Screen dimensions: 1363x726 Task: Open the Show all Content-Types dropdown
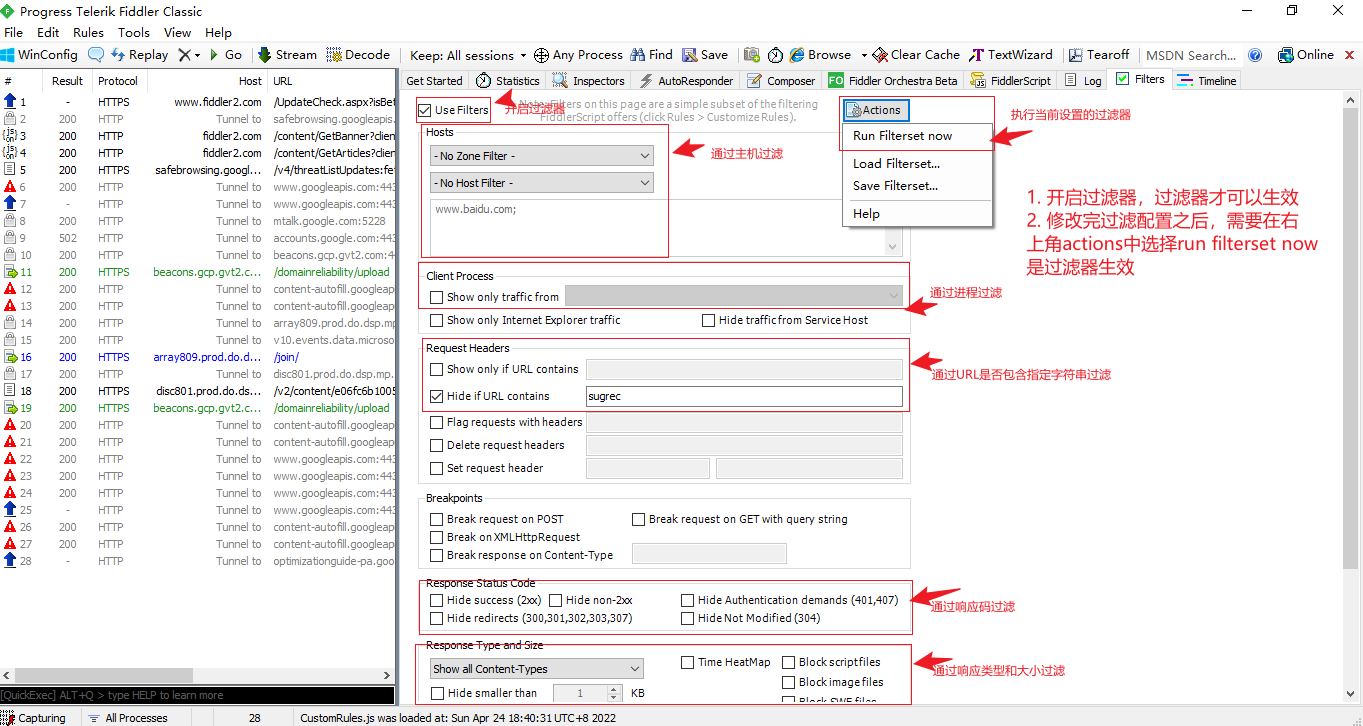[537, 669]
